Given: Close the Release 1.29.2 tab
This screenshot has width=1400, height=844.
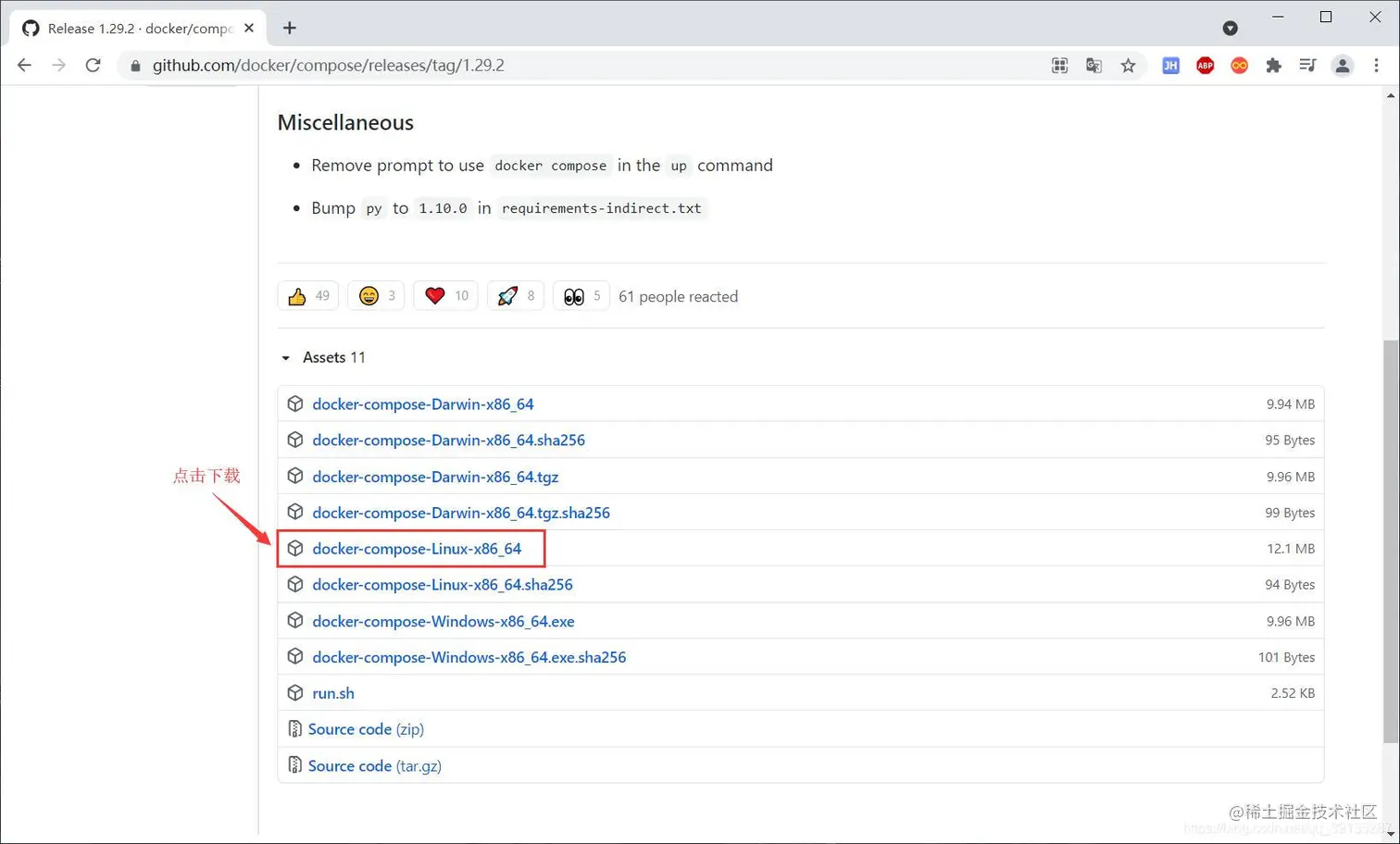Looking at the screenshot, I should (249, 28).
